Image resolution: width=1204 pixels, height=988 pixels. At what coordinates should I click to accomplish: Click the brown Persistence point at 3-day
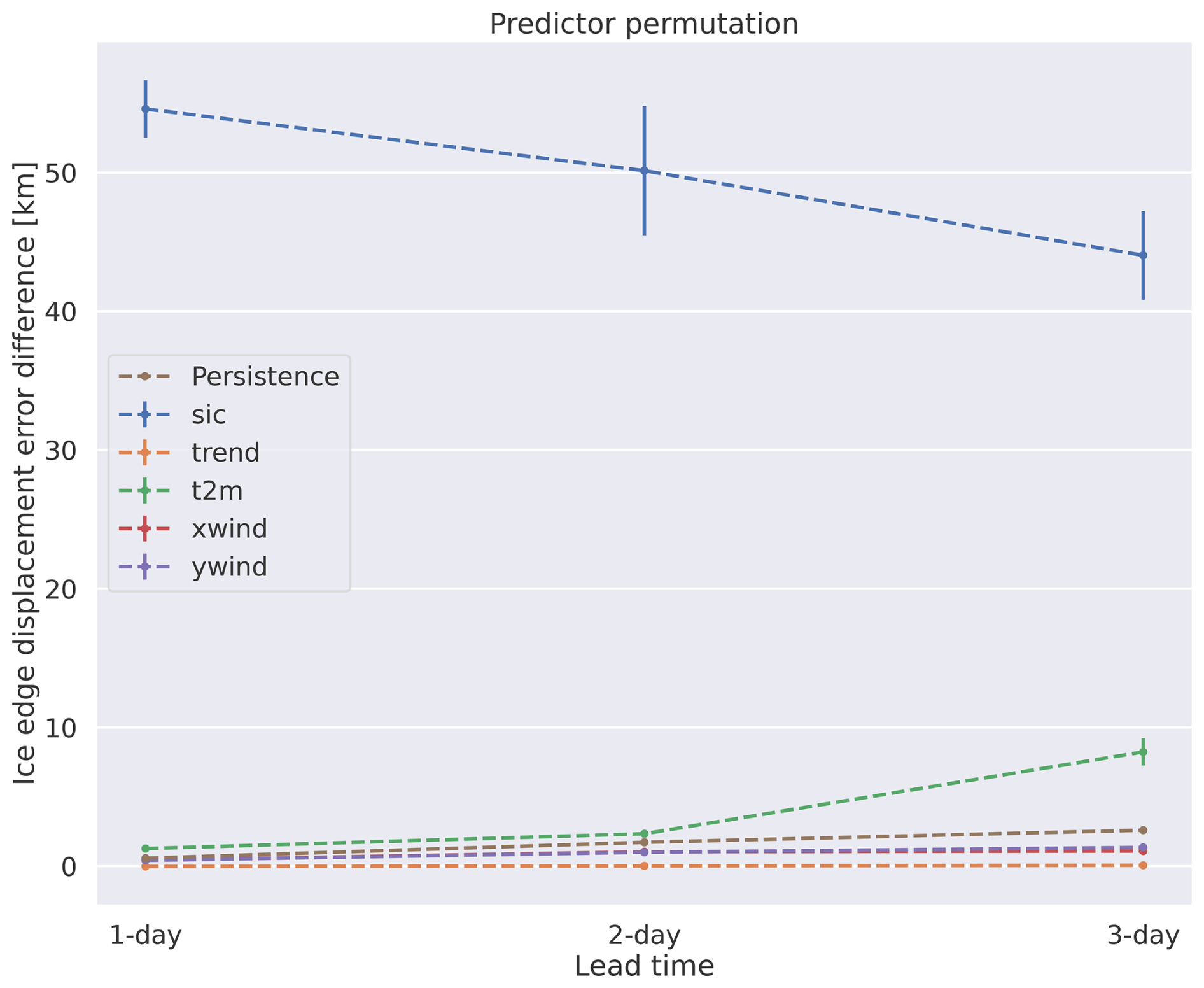(x=1143, y=830)
